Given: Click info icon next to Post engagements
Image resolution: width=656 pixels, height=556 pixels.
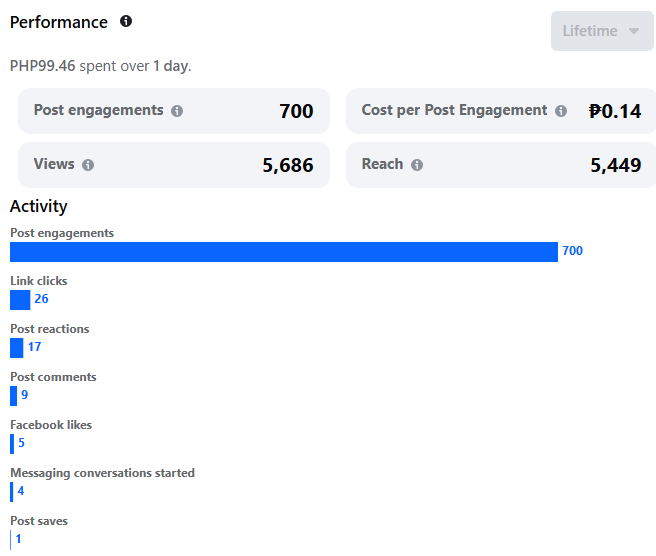Looking at the screenshot, I should [x=177, y=111].
